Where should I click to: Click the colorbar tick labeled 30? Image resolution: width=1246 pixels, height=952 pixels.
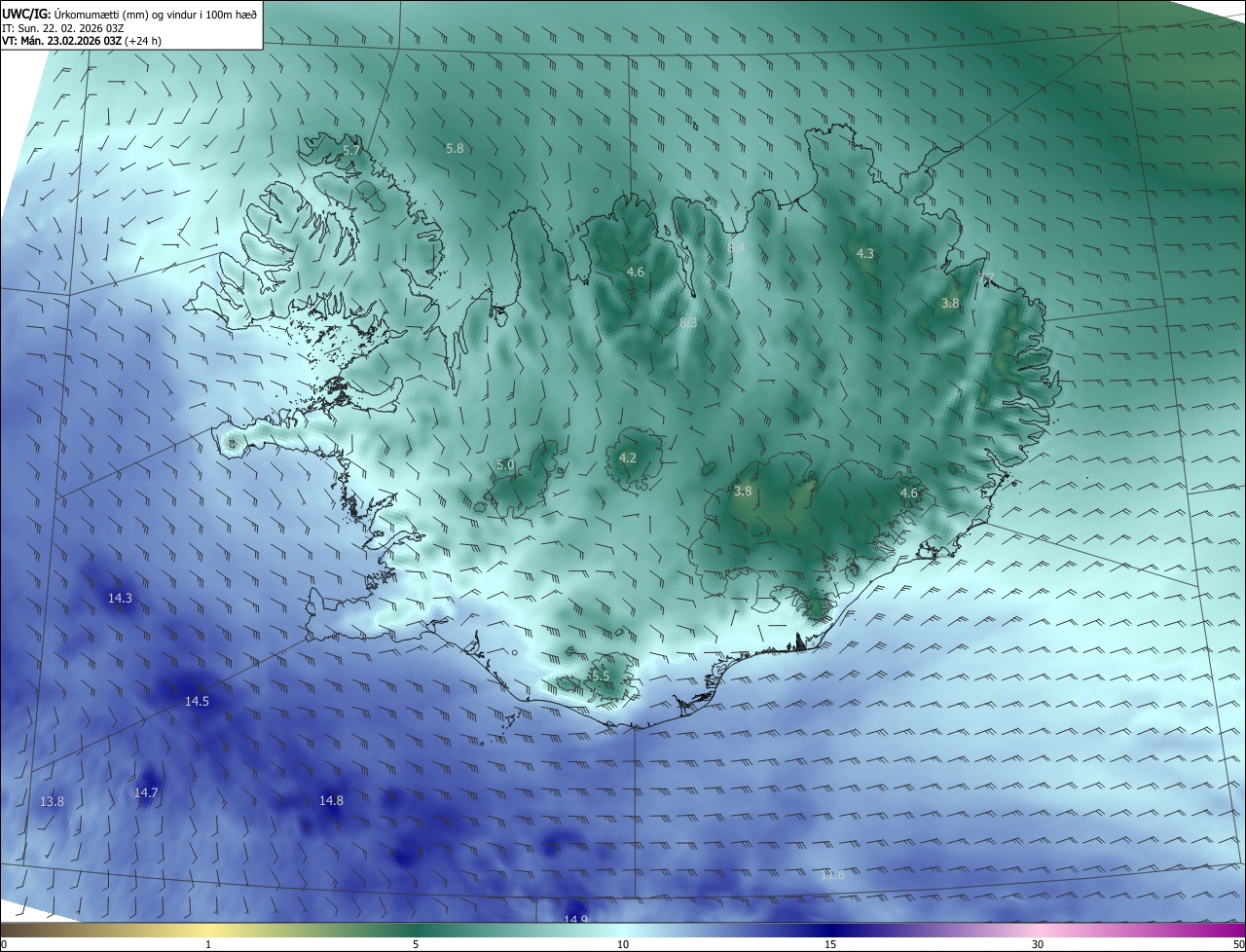click(1038, 944)
